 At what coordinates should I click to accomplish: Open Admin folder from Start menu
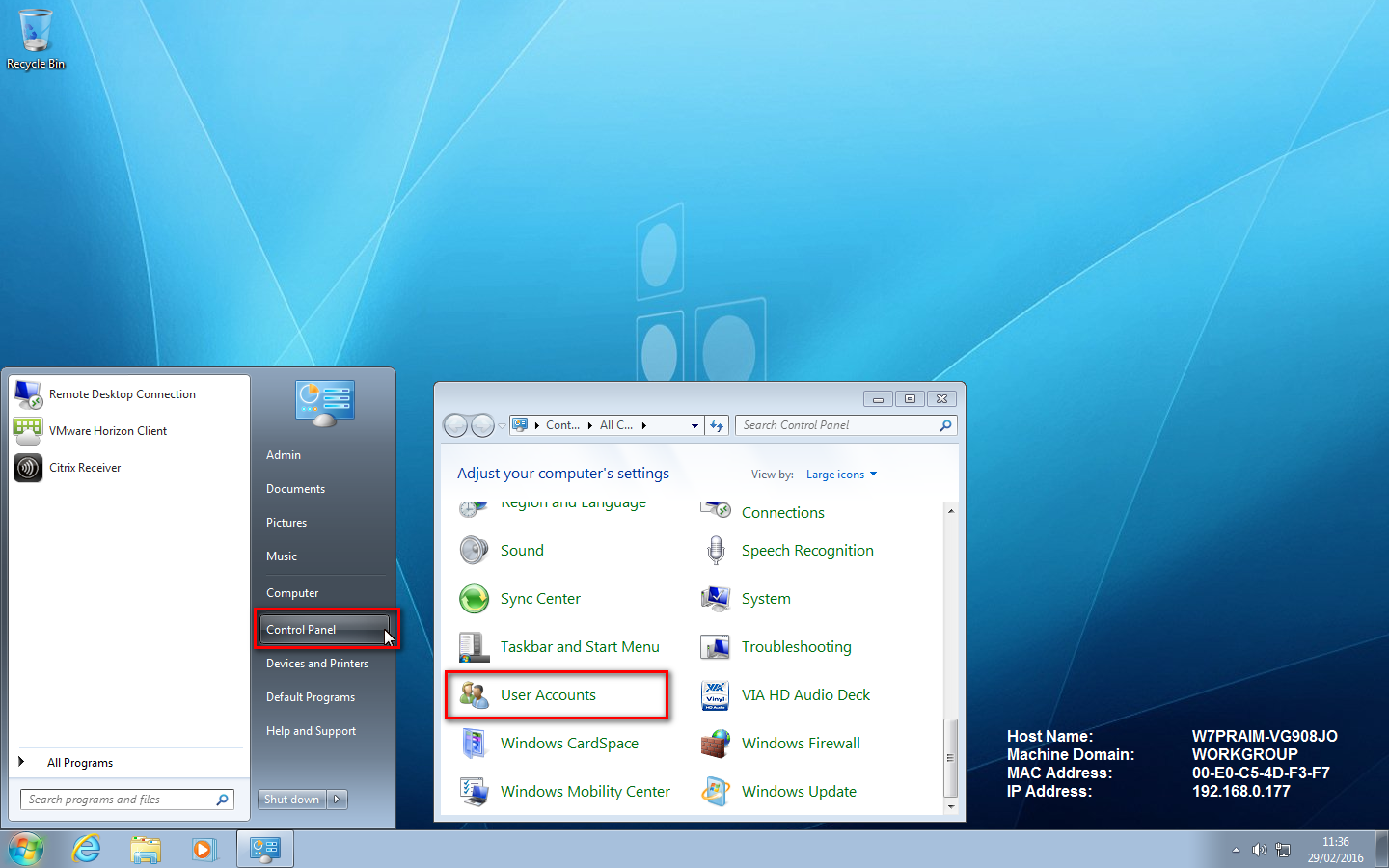click(x=284, y=455)
